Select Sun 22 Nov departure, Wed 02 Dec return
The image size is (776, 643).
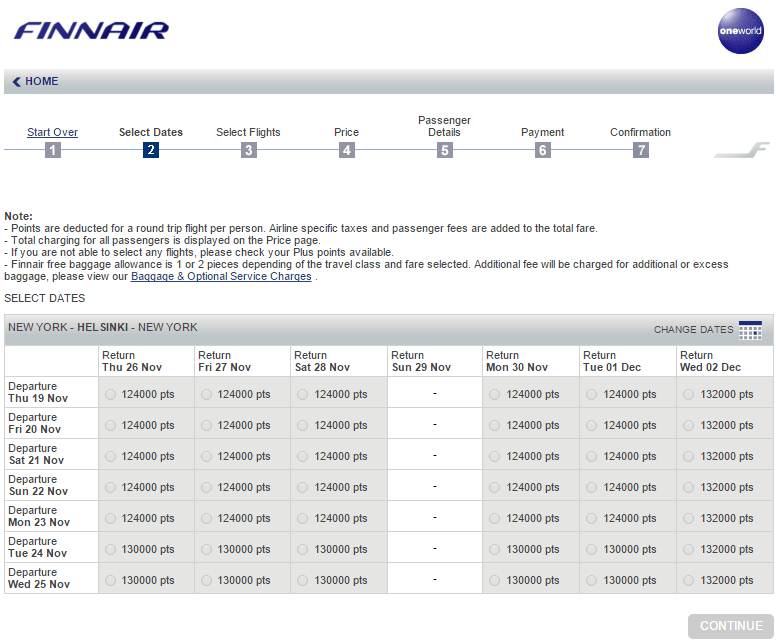[x=688, y=488]
